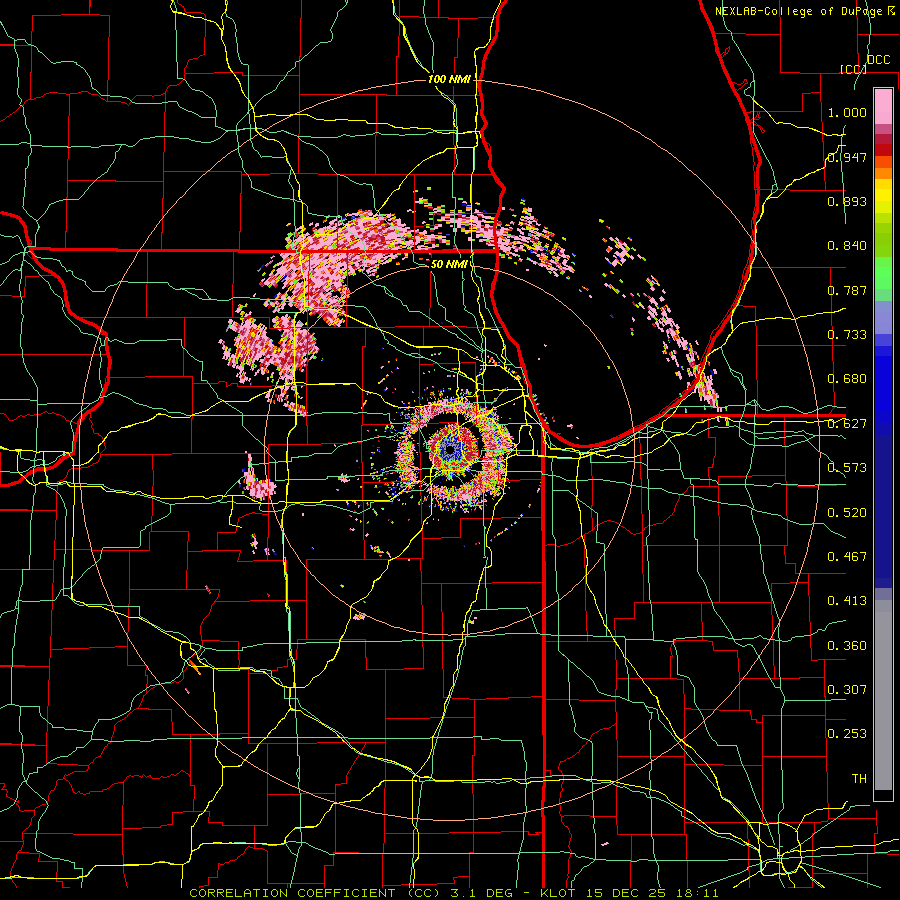The width and height of the screenshot is (900, 900).
Task: Click the 0.627 color scale label
Action: click(847, 424)
